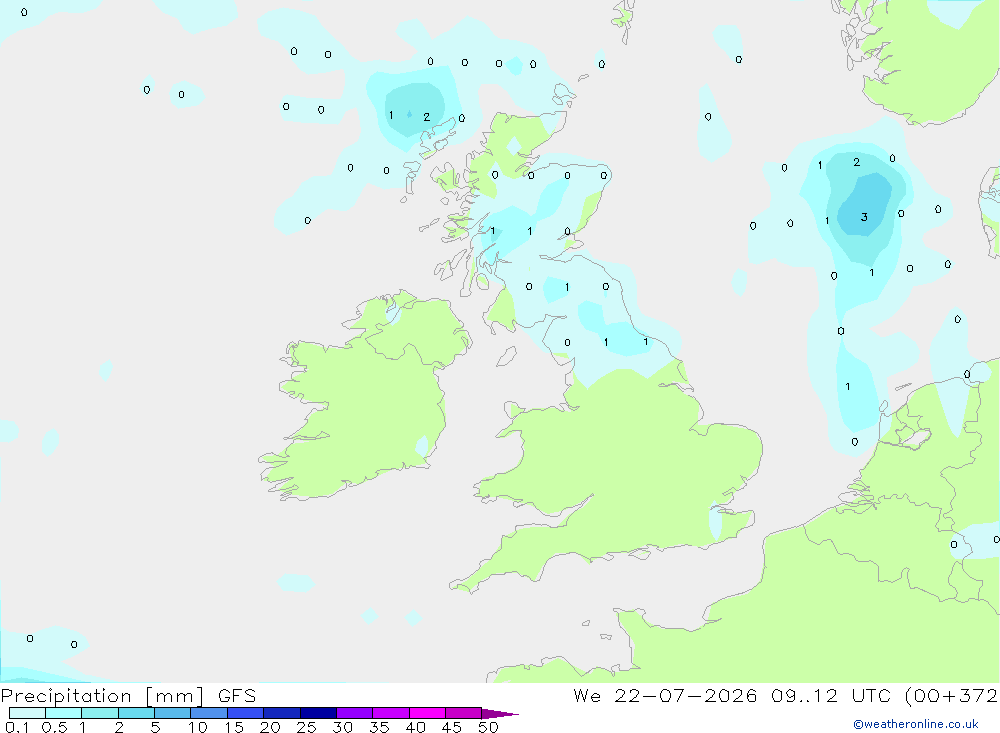Viewport: 1000px width, 733px height.
Task: Click the 'GFS' model label
Action: click(x=237, y=696)
